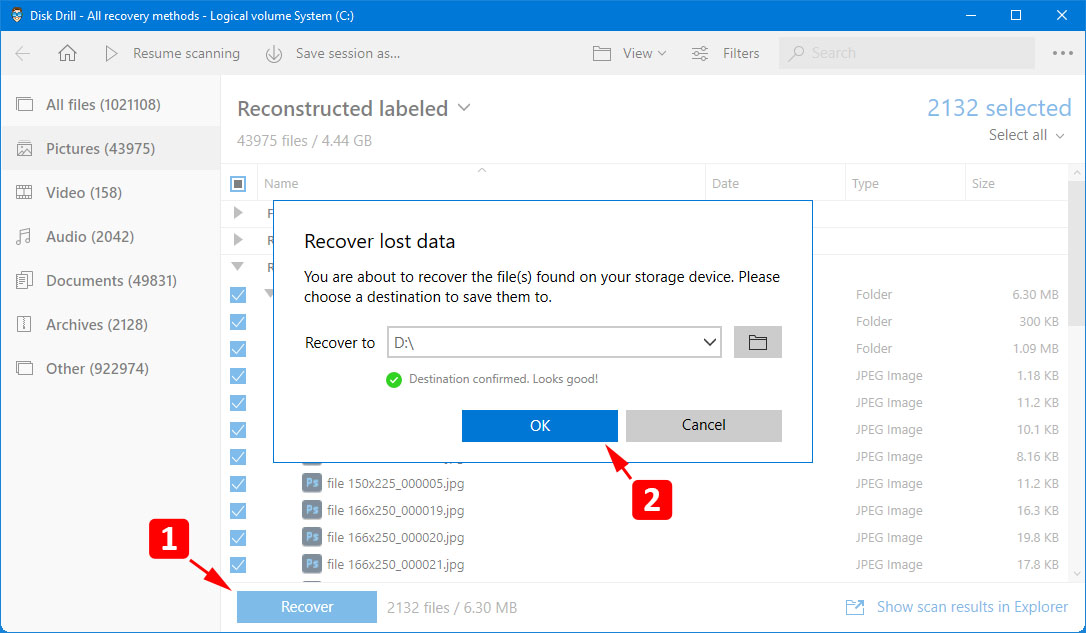Expand the first collapsed tree row
Viewport: 1086px width, 633px height.
[x=238, y=213]
